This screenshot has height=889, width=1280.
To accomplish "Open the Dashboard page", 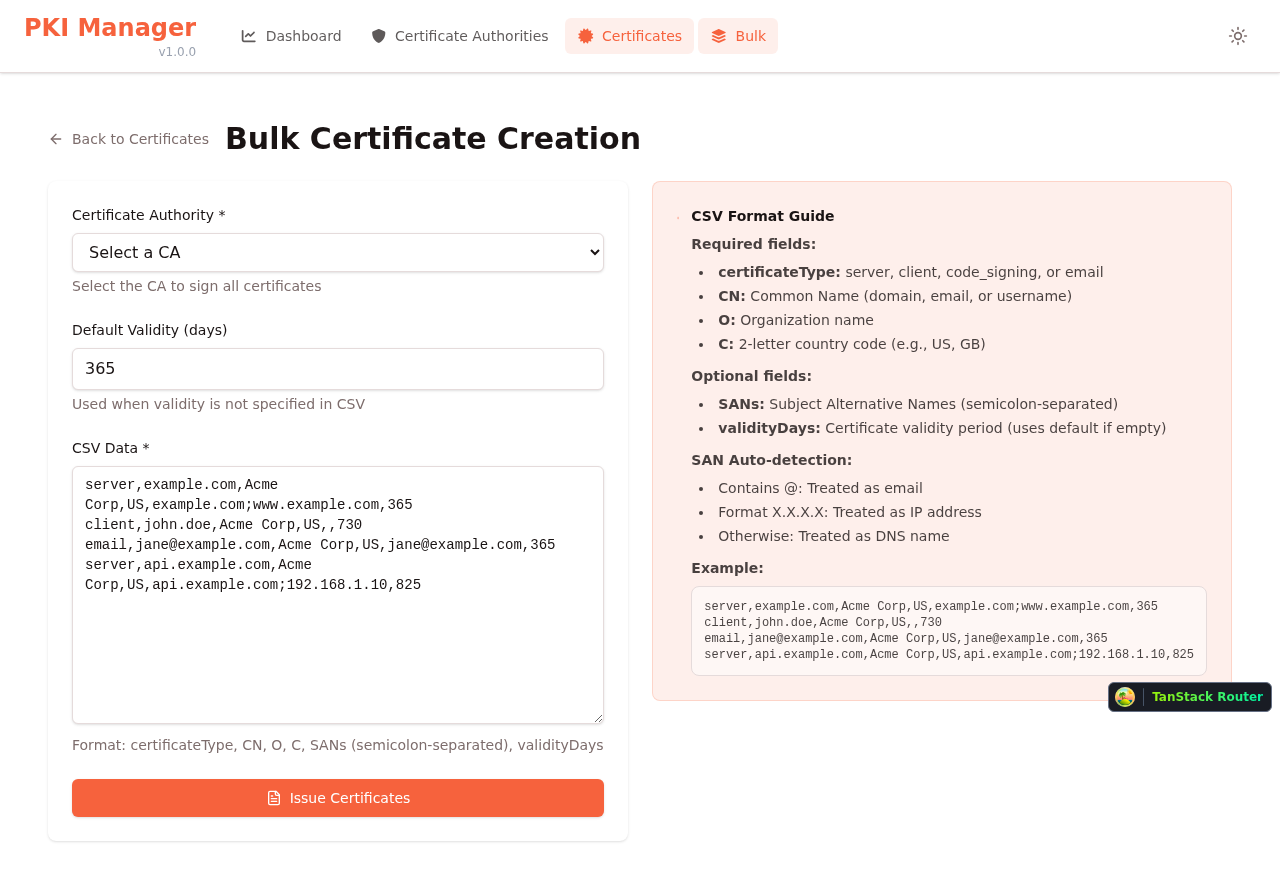I will click(x=291, y=36).
